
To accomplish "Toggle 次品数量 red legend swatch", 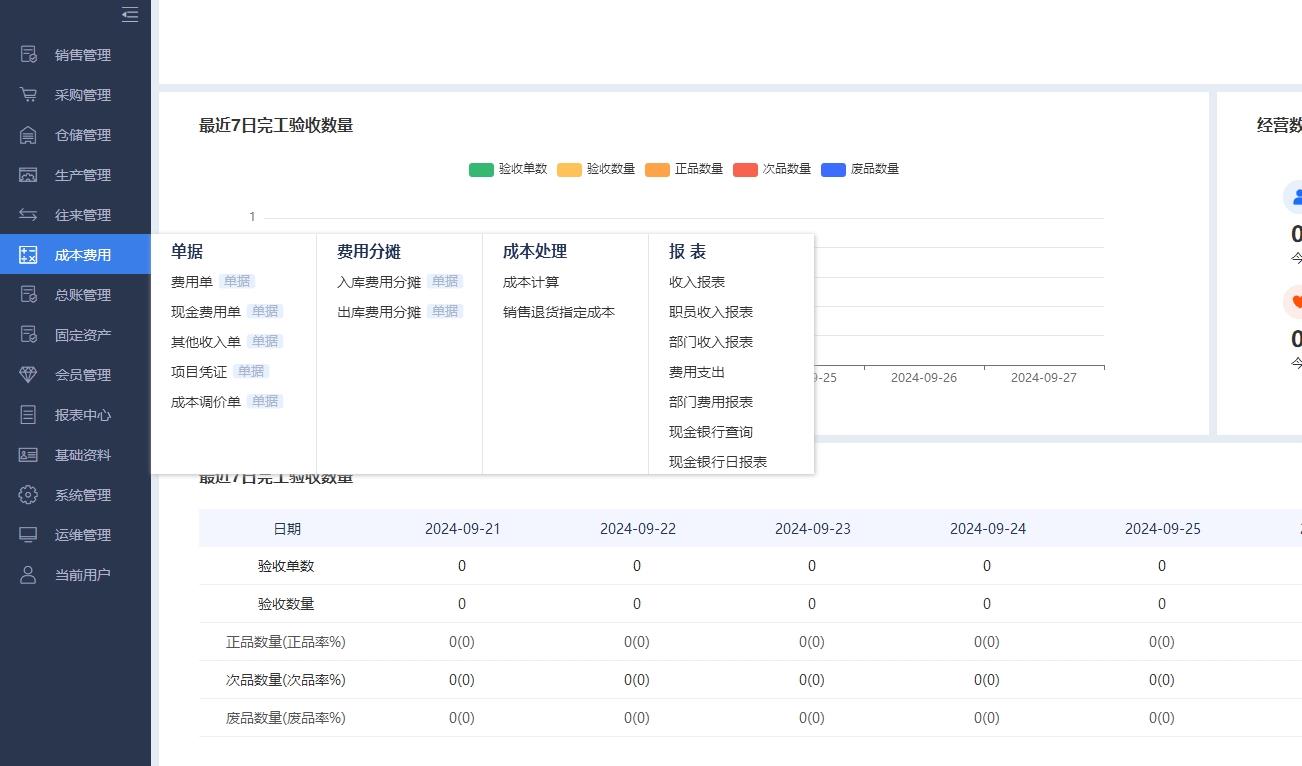I will (745, 169).
